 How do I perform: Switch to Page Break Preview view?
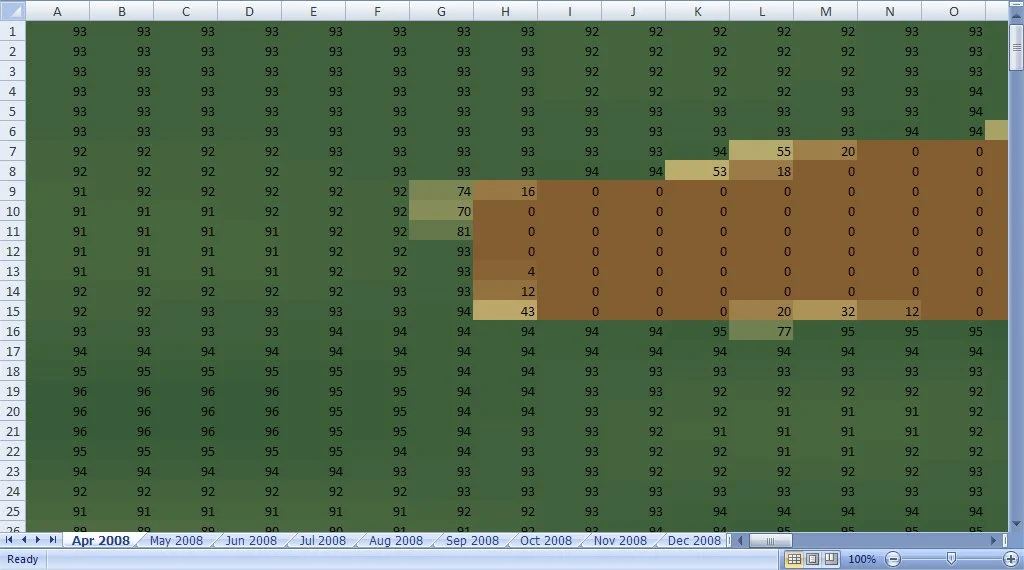coord(831,559)
